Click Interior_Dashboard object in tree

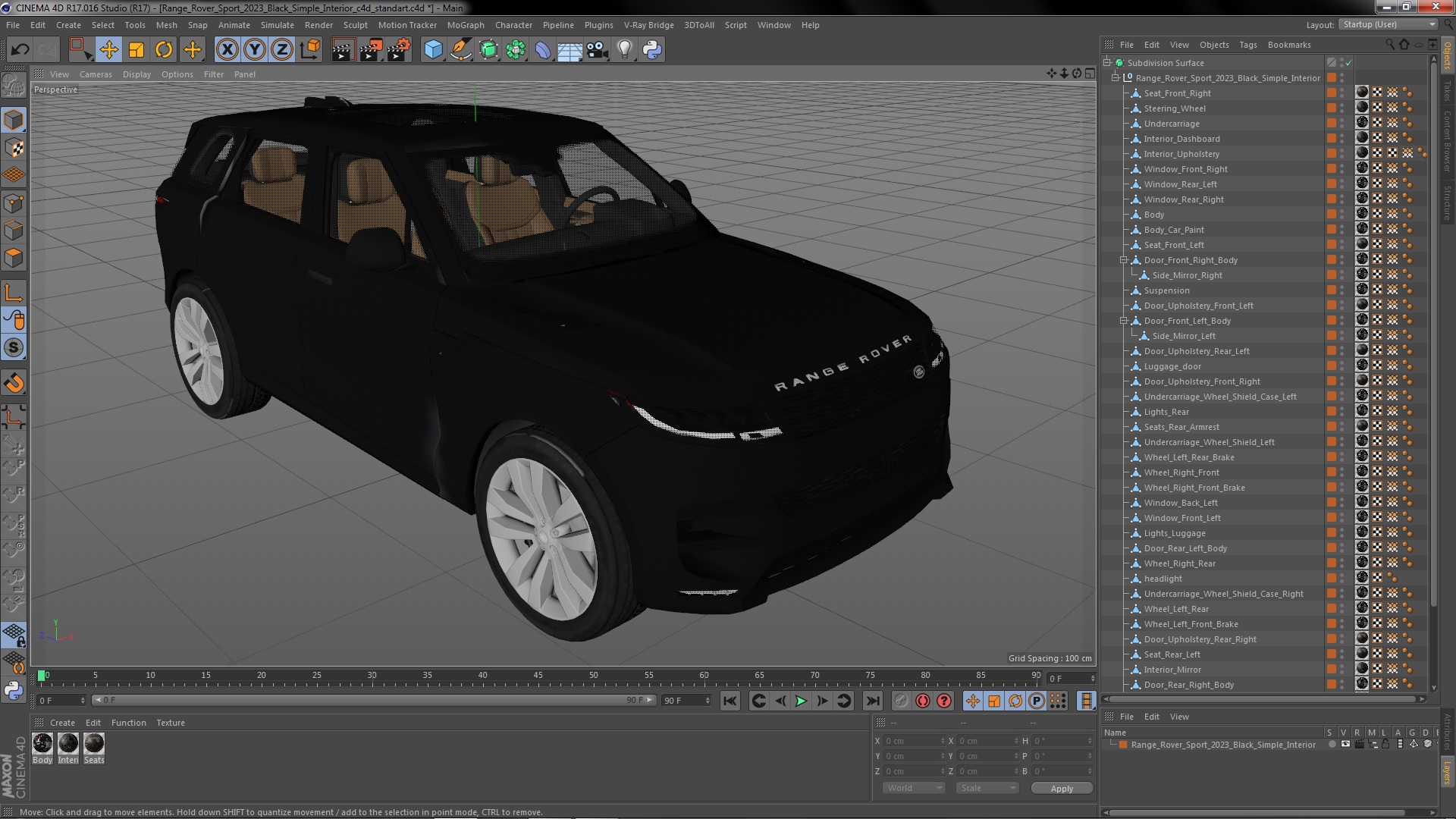[x=1181, y=139]
